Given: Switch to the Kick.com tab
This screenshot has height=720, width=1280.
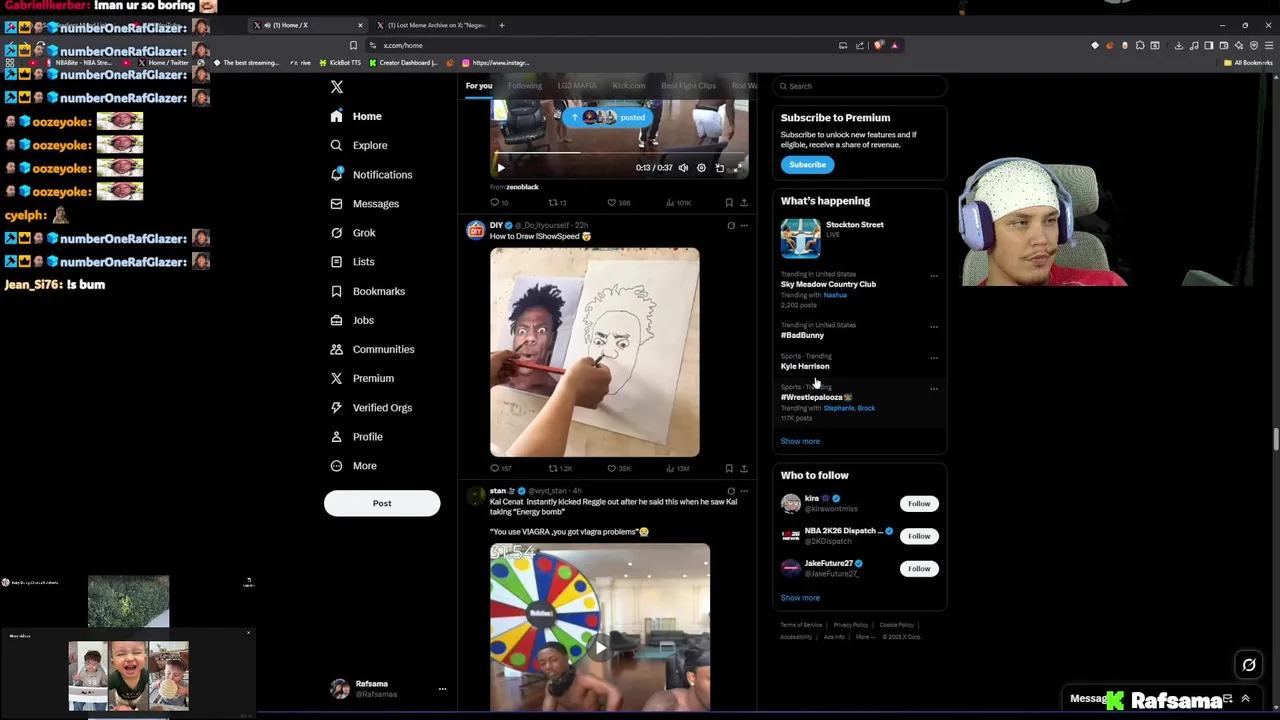Looking at the screenshot, I should 629,86.
